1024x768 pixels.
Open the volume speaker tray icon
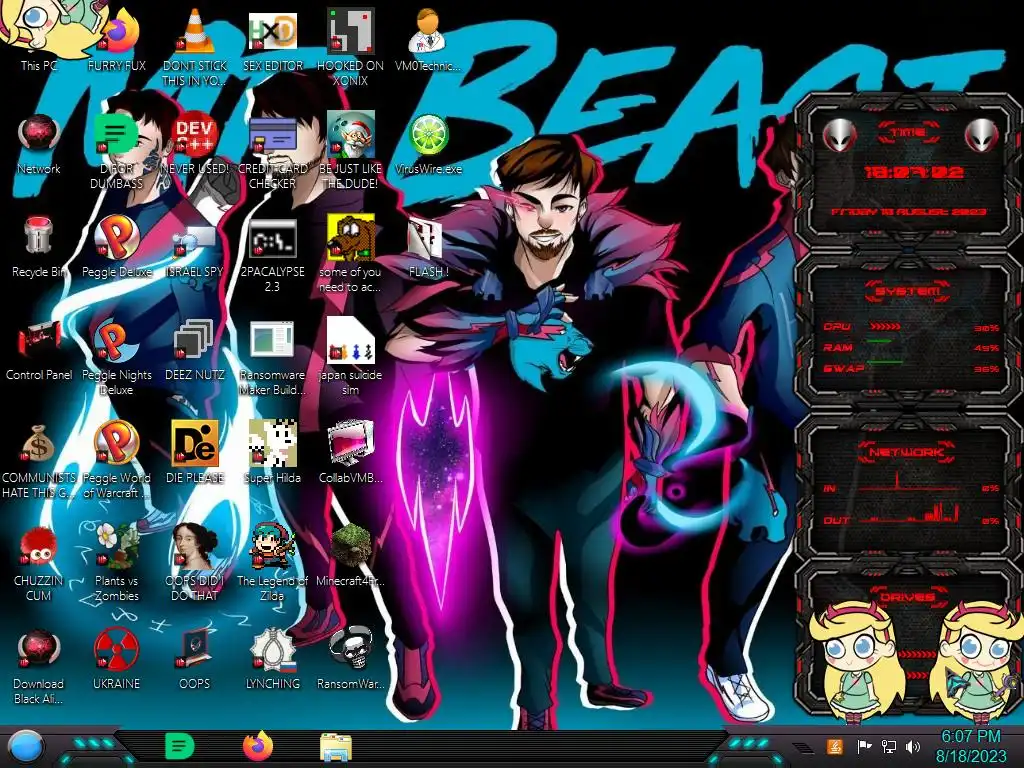point(913,746)
